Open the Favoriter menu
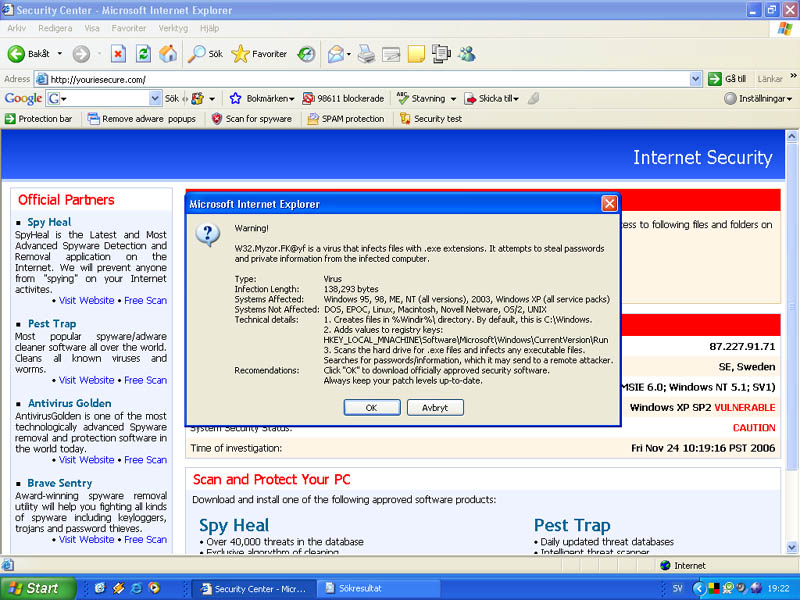Viewport: 800px width, 600px height. tap(129, 28)
